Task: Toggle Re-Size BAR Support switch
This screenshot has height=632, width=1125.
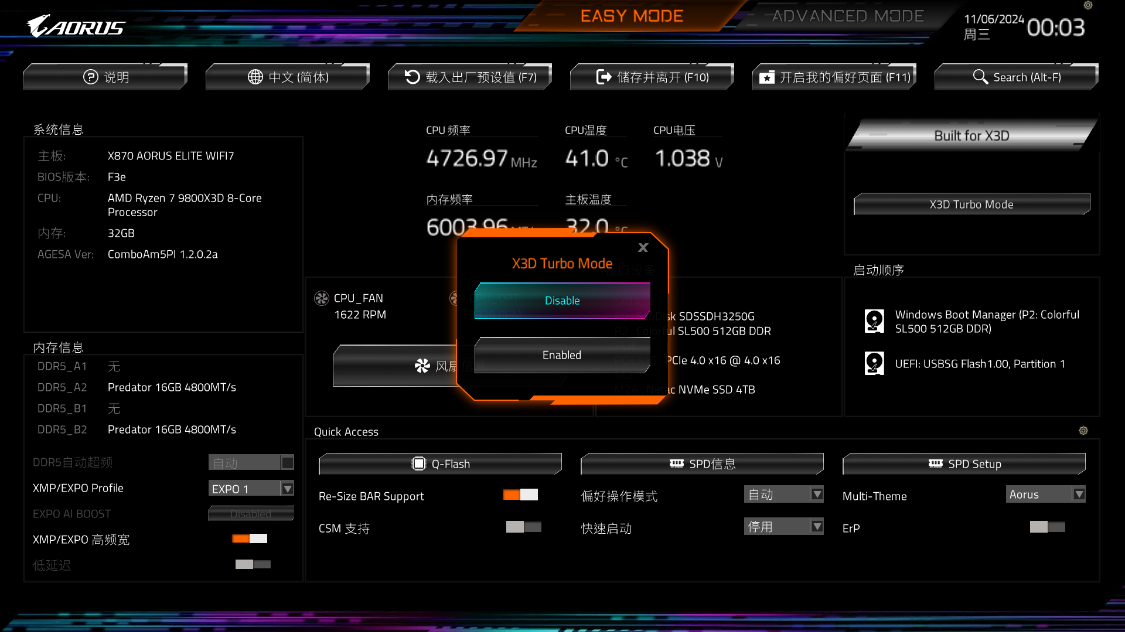Action: click(520, 495)
